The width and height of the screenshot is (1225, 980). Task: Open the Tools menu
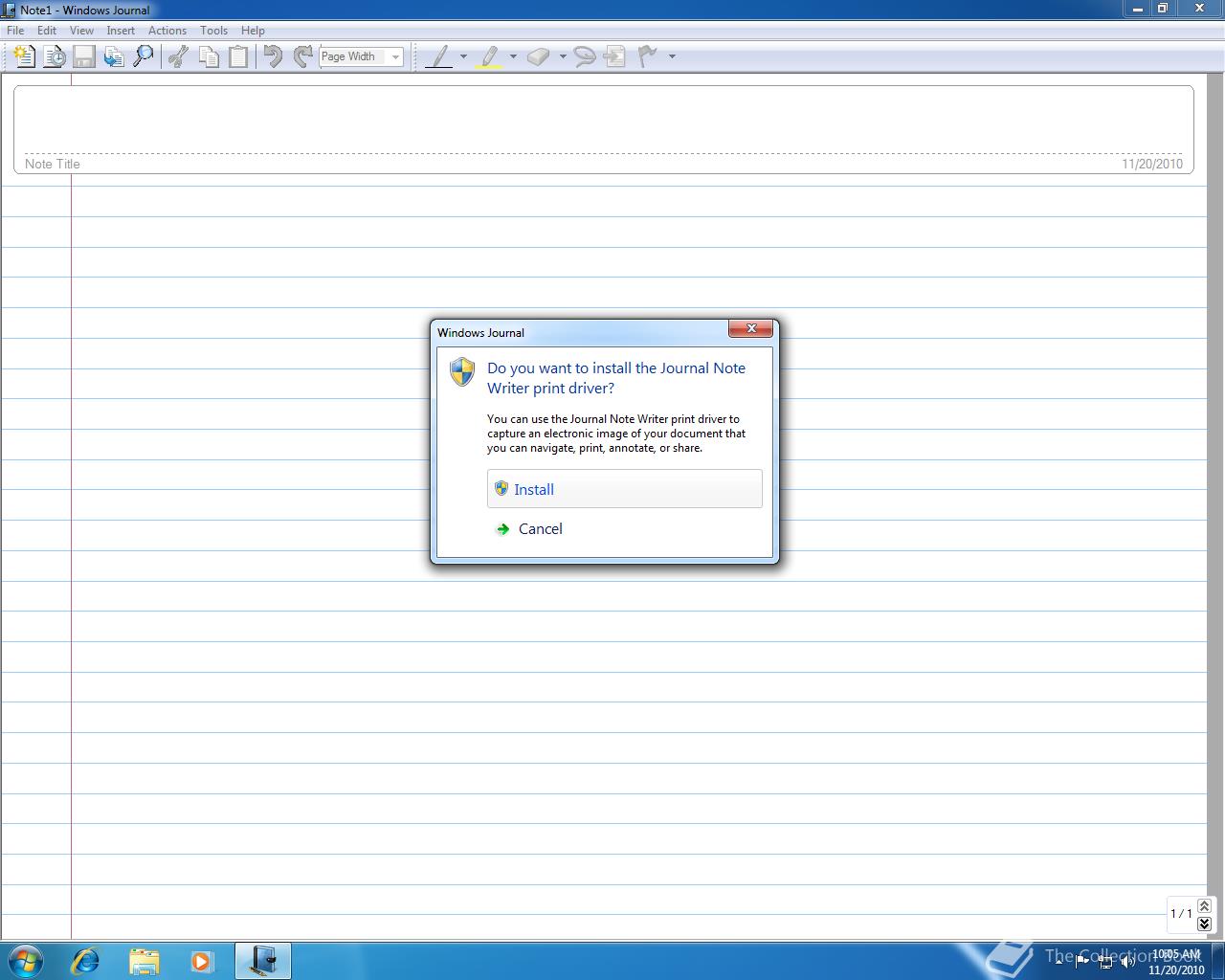point(214,31)
